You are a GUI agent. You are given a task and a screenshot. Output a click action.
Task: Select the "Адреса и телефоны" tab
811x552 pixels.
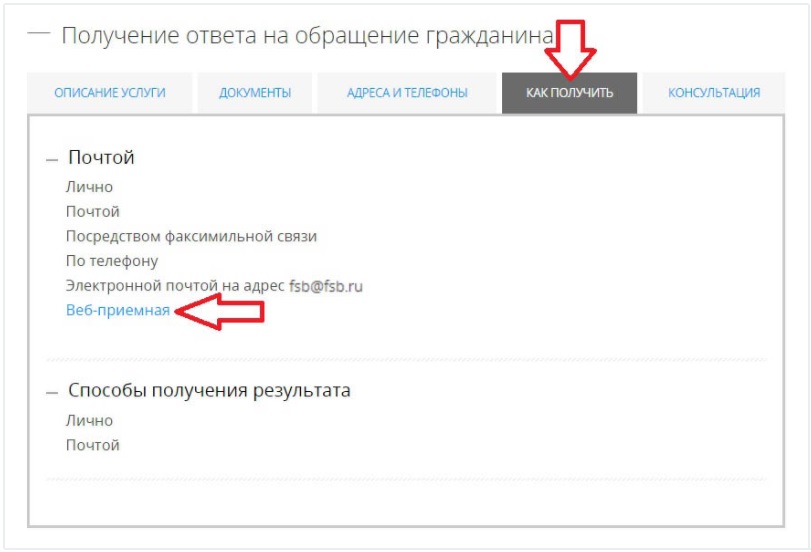point(406,93)
